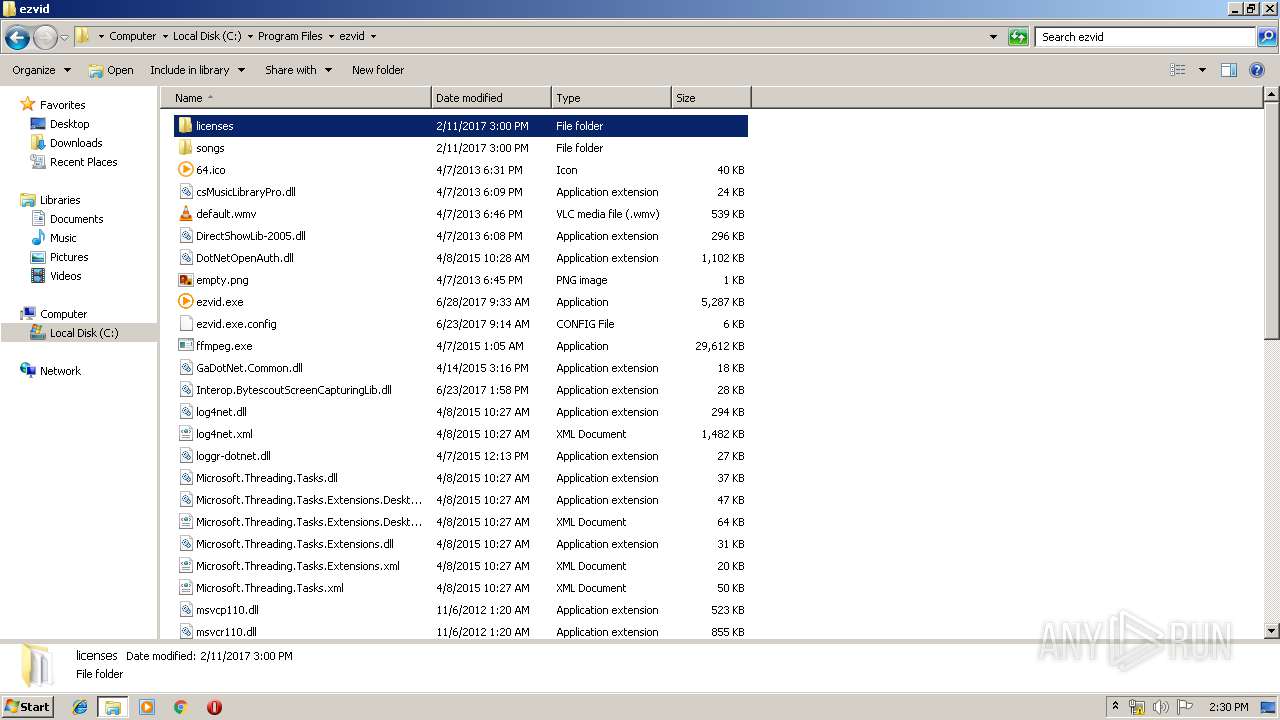The height and width of the screenshot is (720, 1280).
Task: Sort by the Date modified column header
Action: [x=491, y=98]
